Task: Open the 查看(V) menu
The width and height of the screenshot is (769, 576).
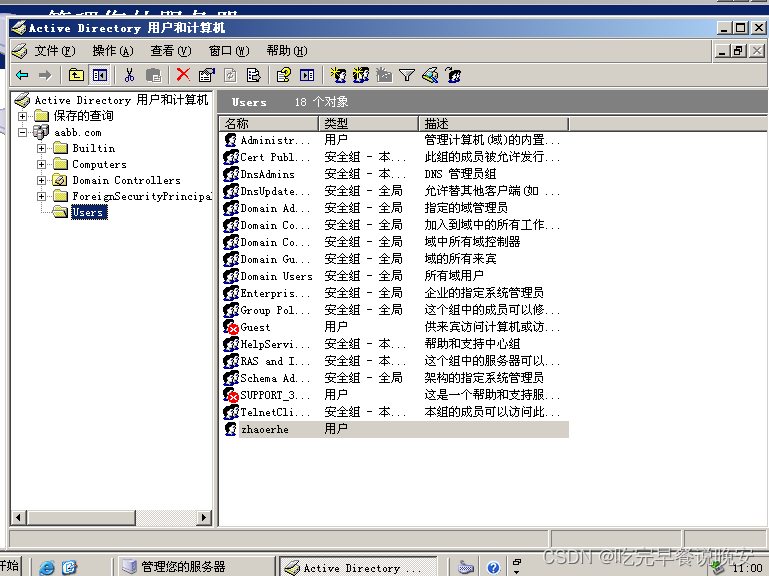Action: 171,51
